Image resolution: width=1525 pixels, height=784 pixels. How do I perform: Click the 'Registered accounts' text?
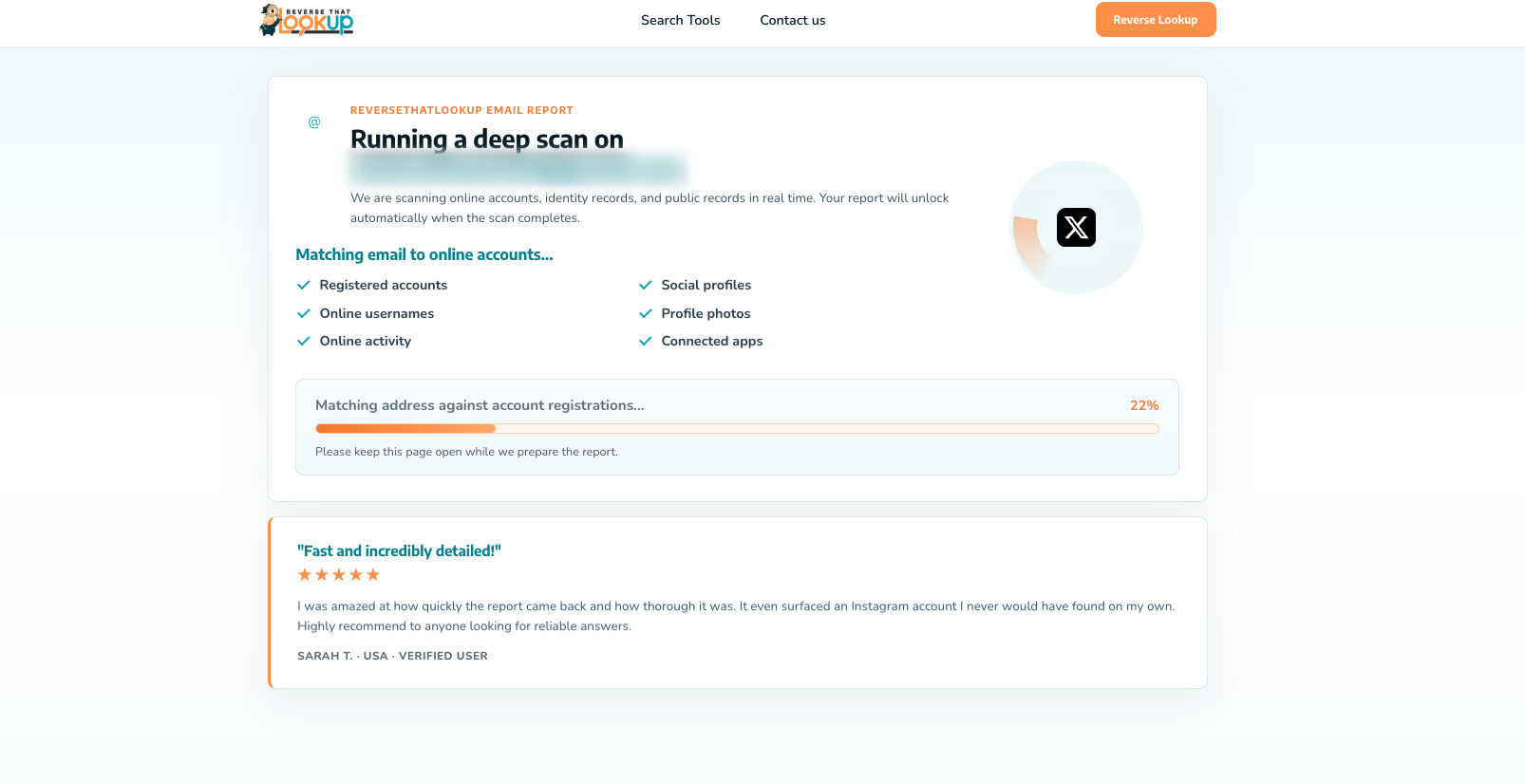384,285
